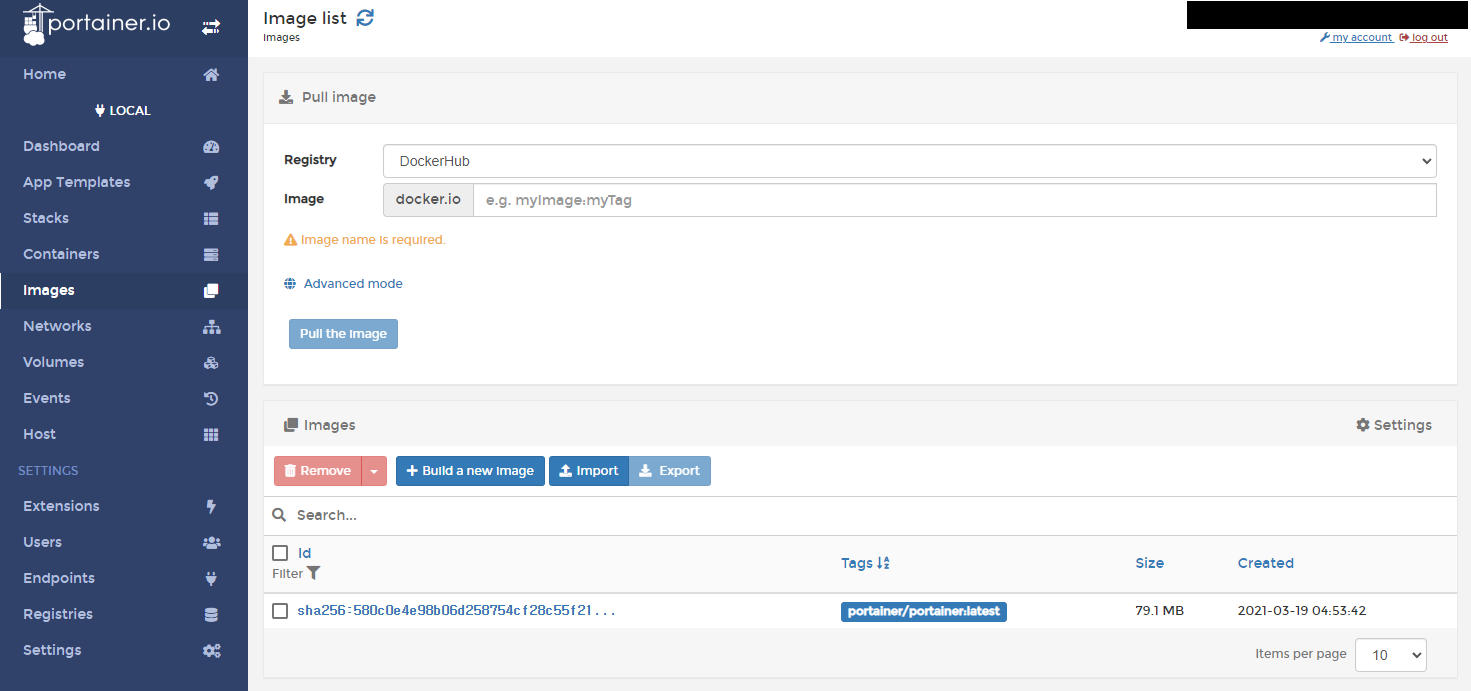This screenshot has width=1471, height=691.
Task: Click the Tags sort order icon
Action: 883,563
